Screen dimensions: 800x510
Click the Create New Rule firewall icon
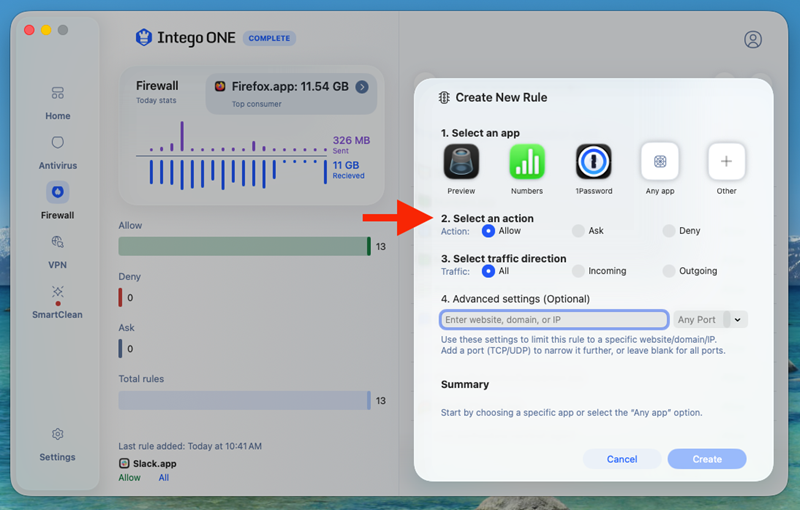tap(444, 97)
